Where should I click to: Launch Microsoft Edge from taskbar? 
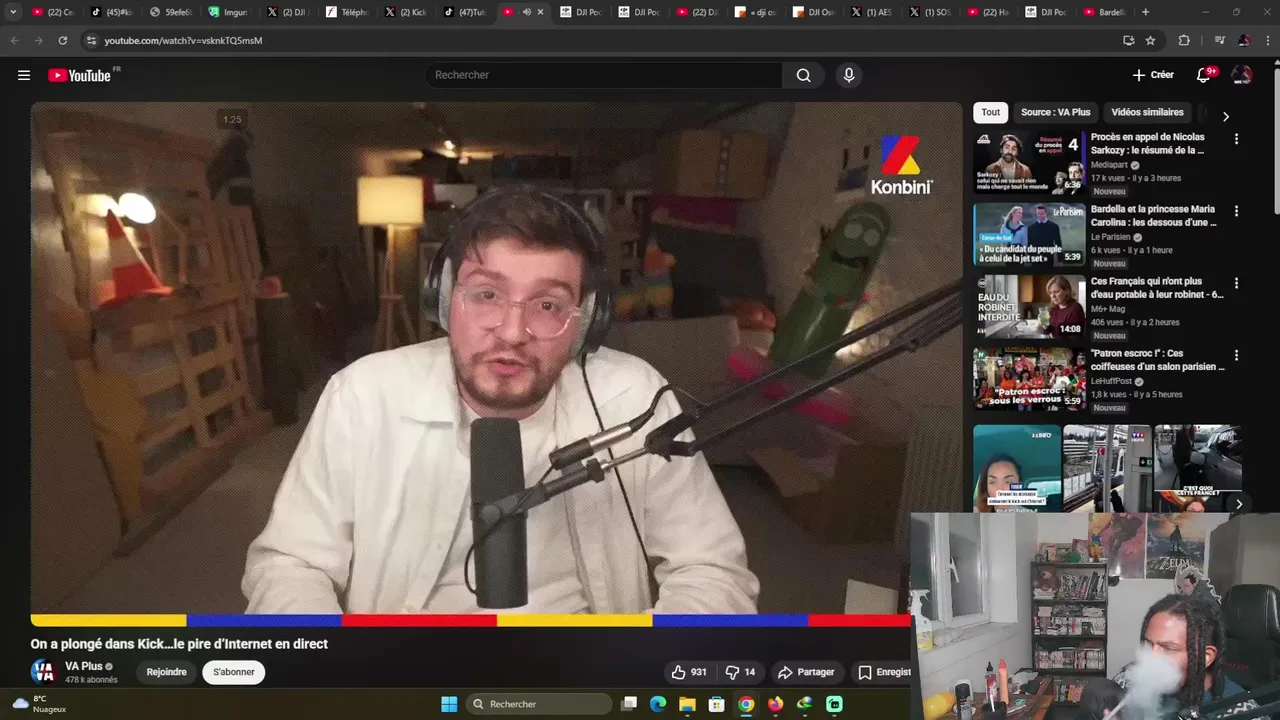point(658,704)
